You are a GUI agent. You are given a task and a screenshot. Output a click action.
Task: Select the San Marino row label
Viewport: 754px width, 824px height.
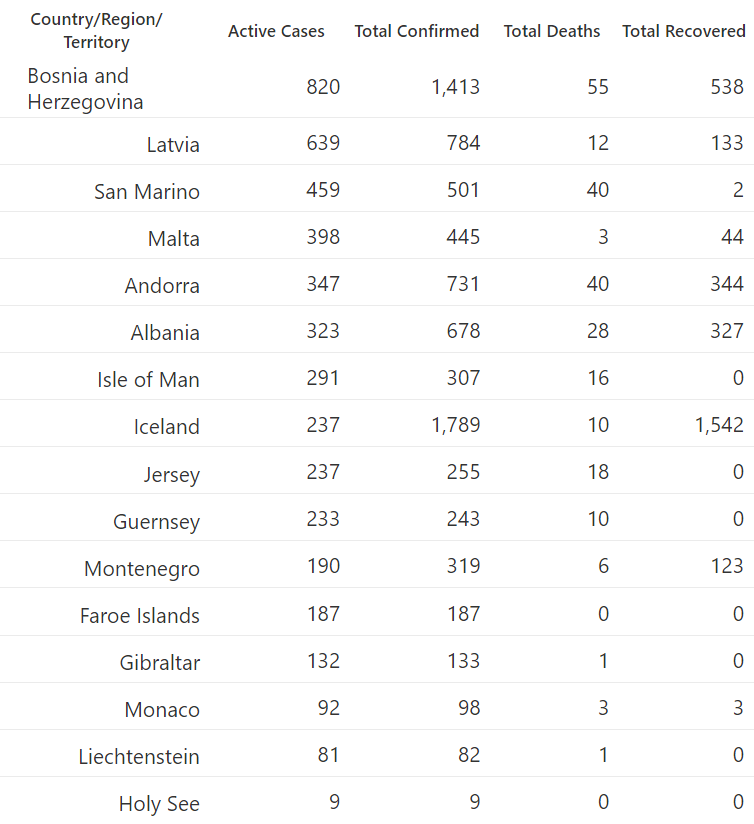click(x=147, y=192)
